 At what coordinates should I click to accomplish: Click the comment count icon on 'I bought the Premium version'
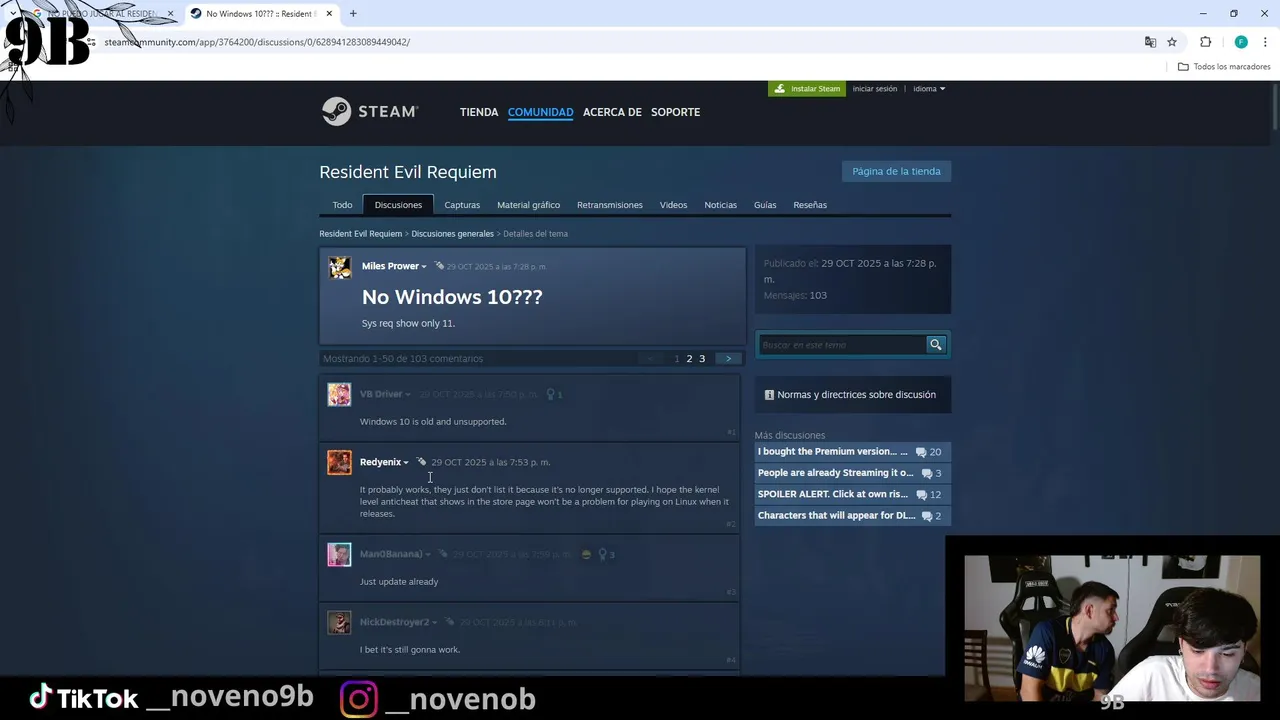[921, 452]
